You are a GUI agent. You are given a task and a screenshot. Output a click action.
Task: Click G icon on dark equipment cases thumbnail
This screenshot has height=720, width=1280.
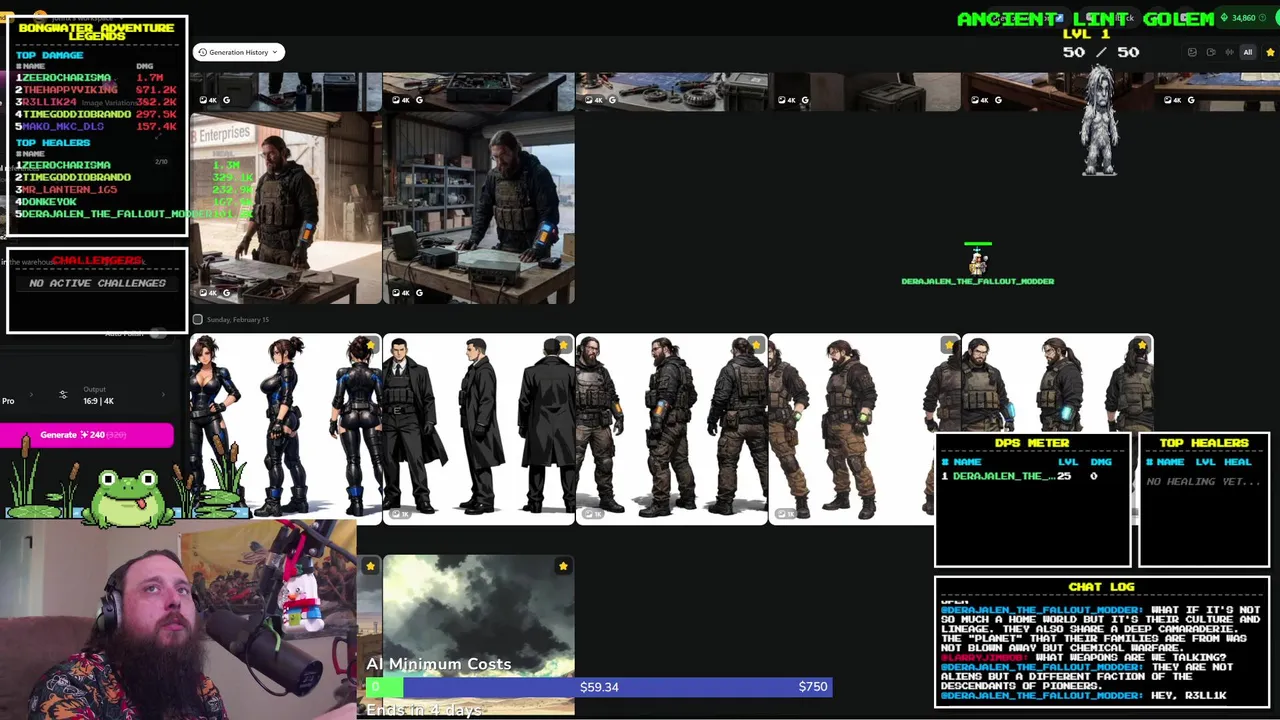point(226,100)
